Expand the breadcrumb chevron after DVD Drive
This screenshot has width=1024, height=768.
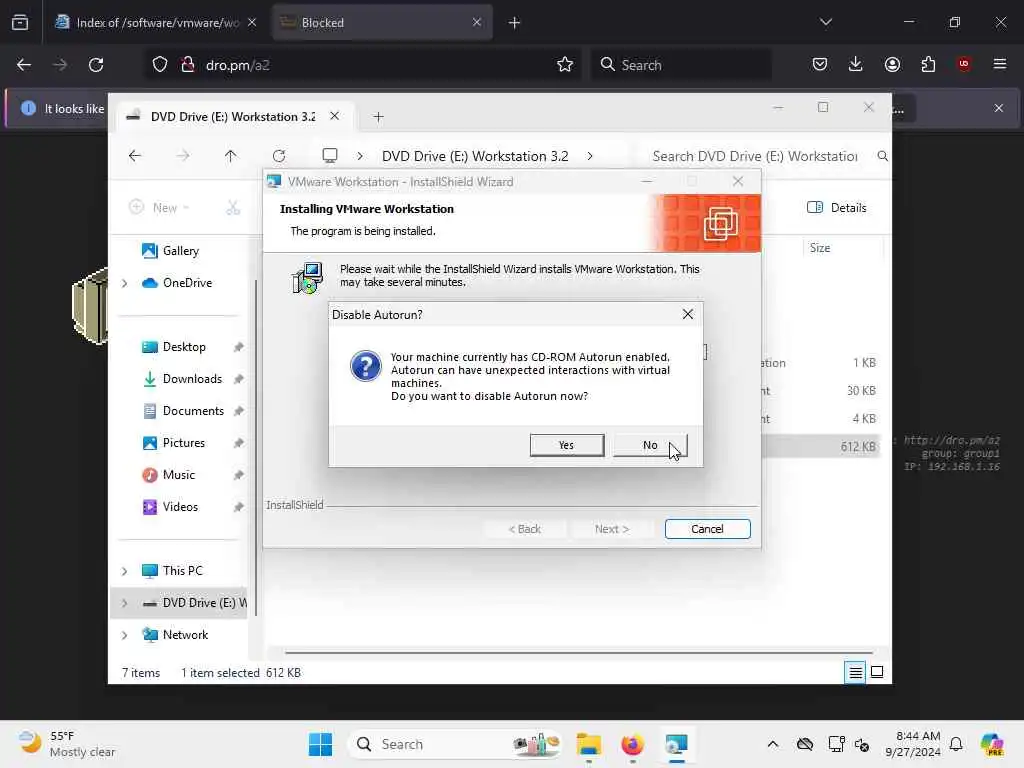tap(590, 156)
